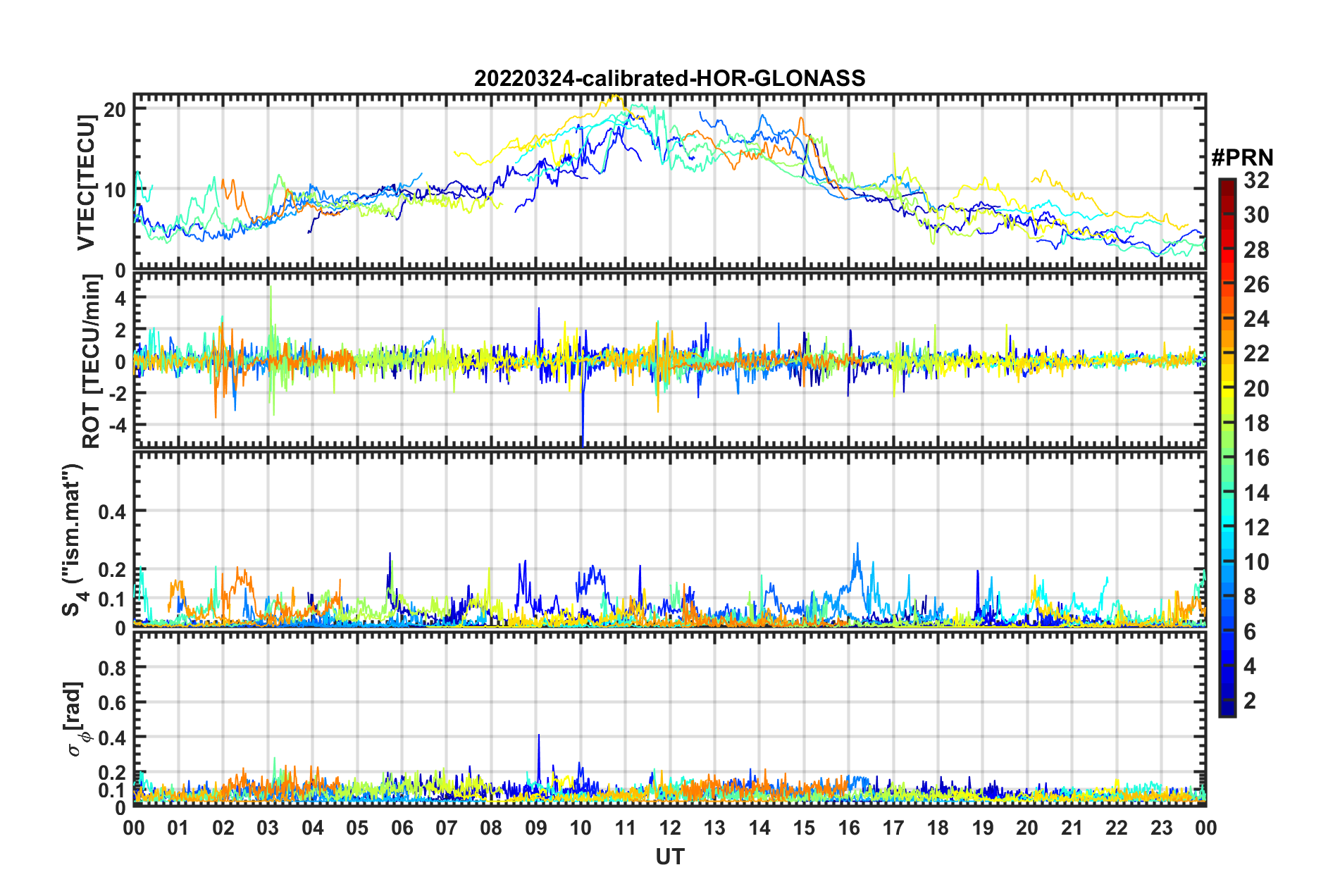Click x-axis tick label 23
This screenshot has height=896, width=1340.
(1161, 827)
